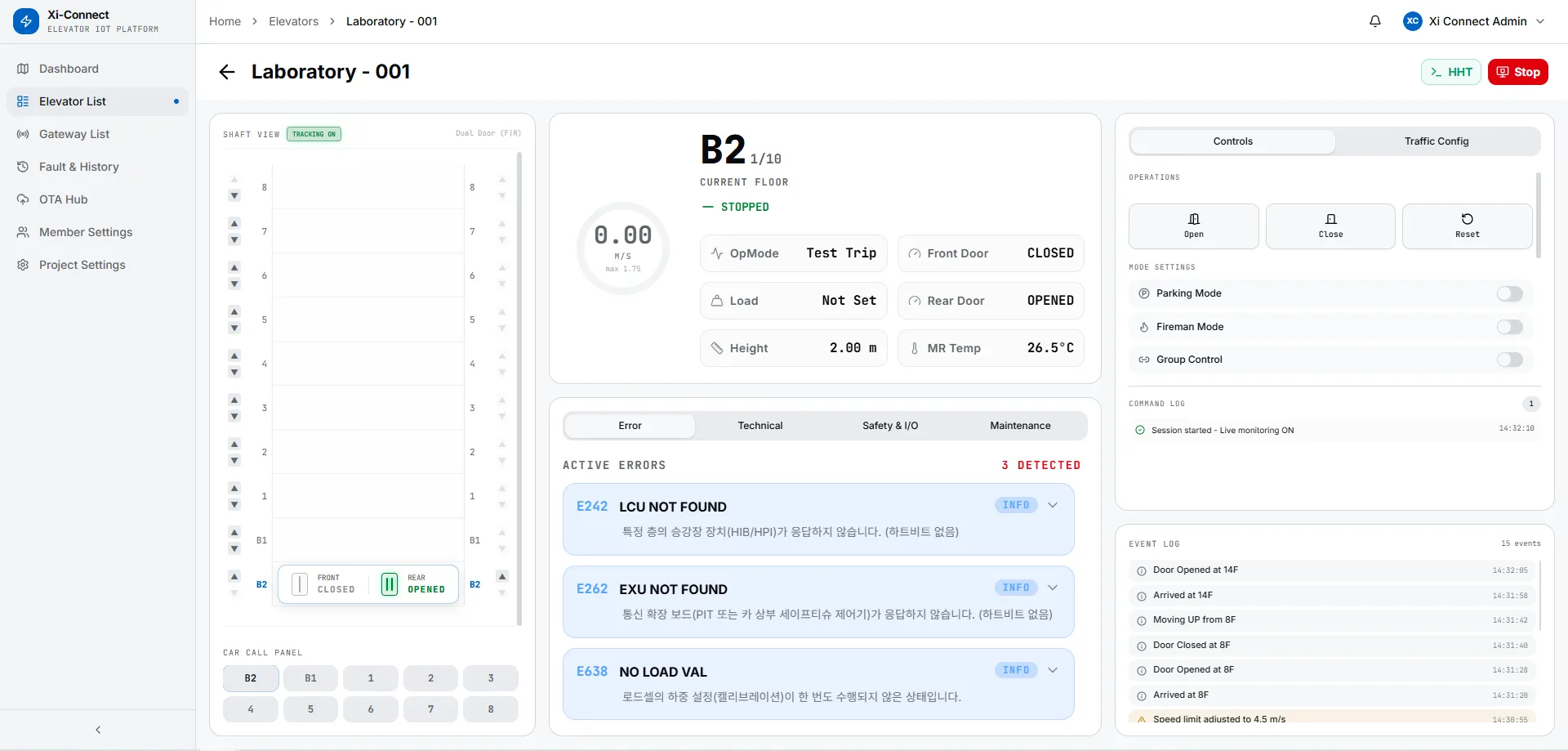Collapse the sidebar with bottom chevron
Viewport: 1568px width, 751px height.
point(98,730)
